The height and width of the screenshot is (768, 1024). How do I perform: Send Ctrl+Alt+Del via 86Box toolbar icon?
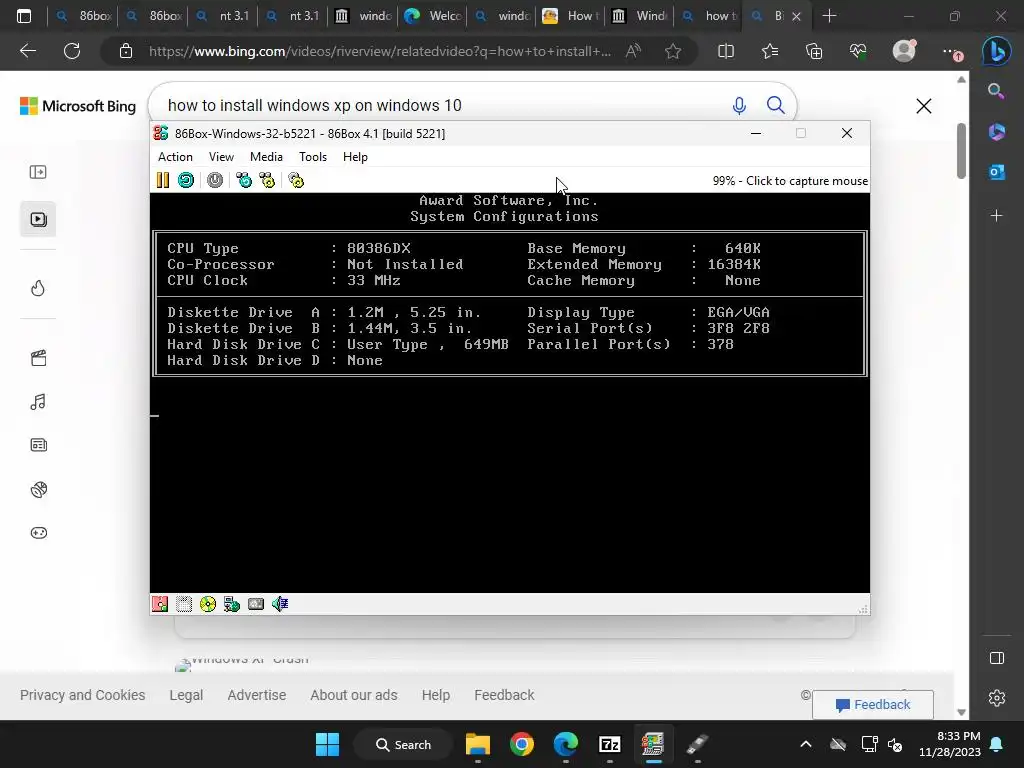pos(244,180)
